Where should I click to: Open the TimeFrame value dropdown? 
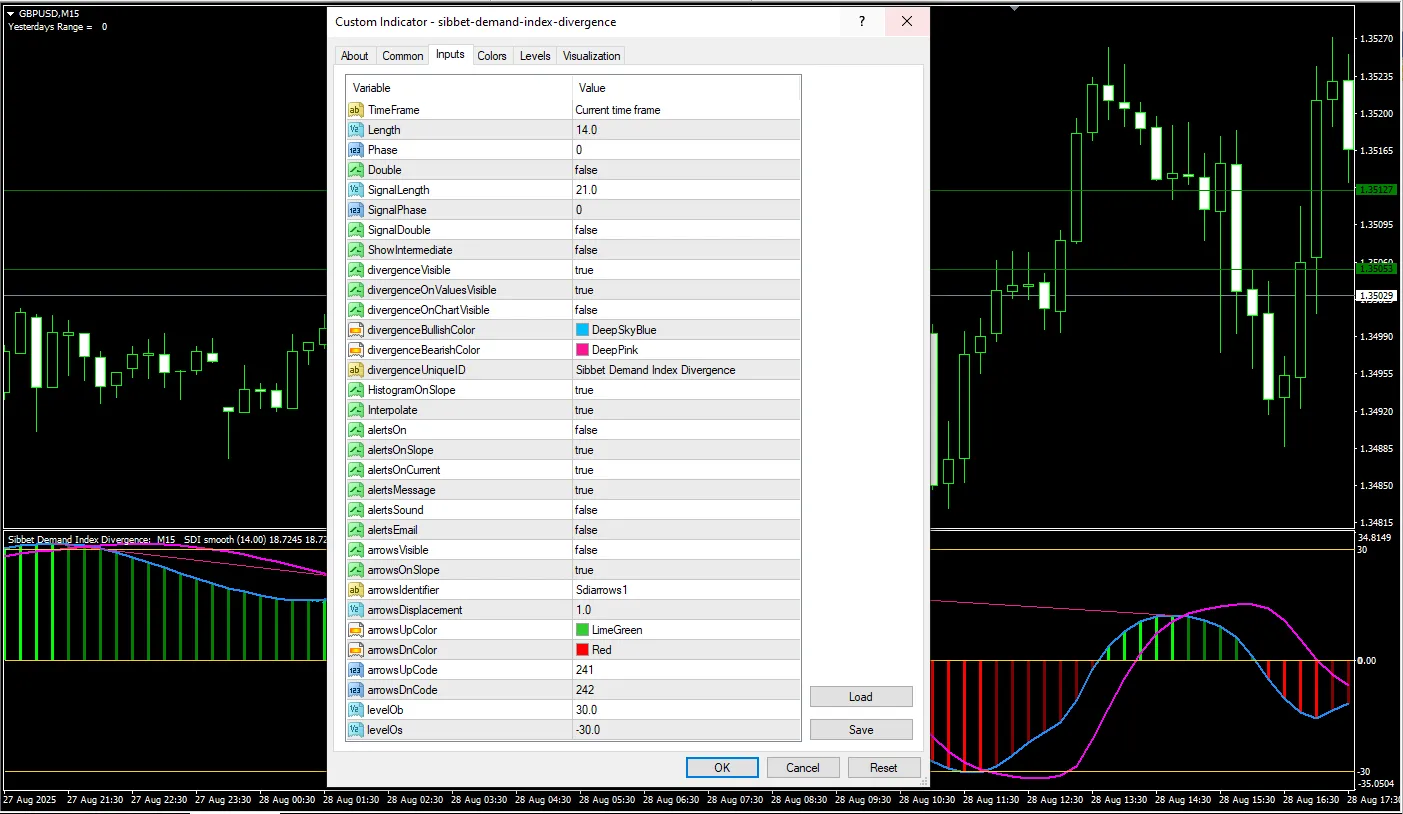click(685, 110)
